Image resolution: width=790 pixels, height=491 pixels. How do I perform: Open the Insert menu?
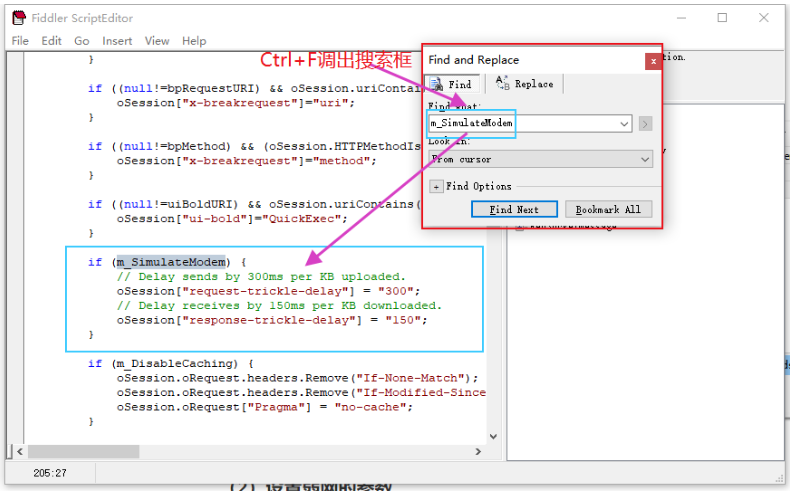point(117,41)
